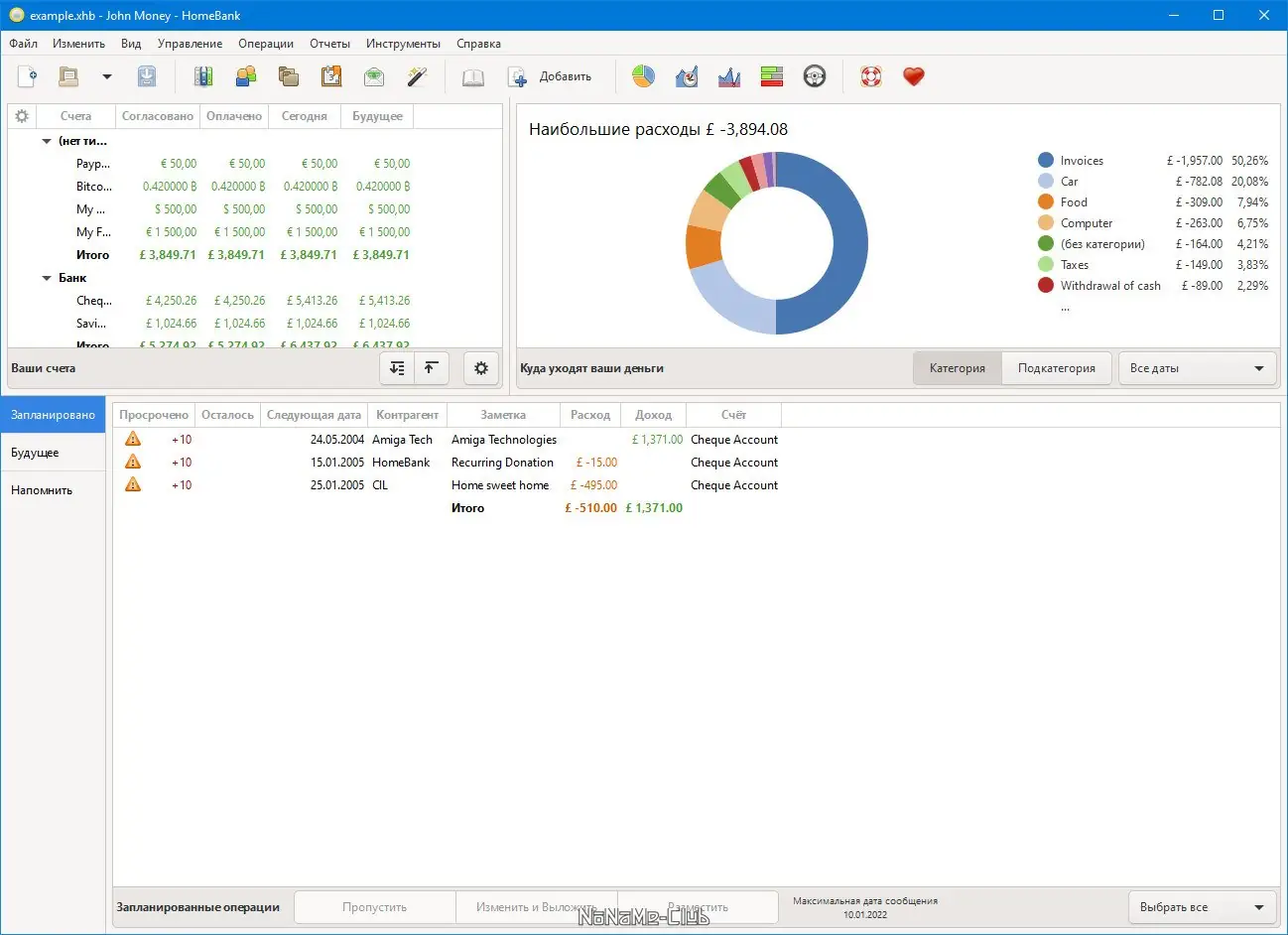Switch chart to Подкатегория
The image size is (1288, 935).
(x=1057, y=368)
